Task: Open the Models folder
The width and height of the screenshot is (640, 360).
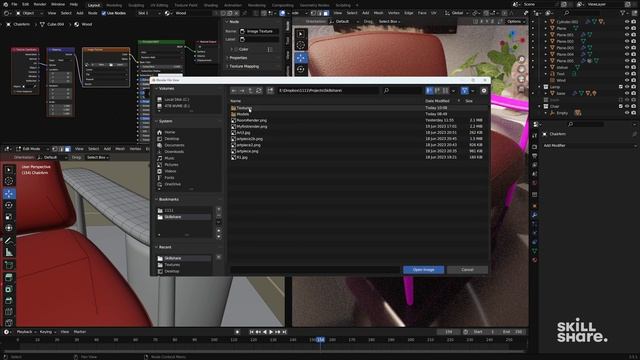Action: (242, 114)
